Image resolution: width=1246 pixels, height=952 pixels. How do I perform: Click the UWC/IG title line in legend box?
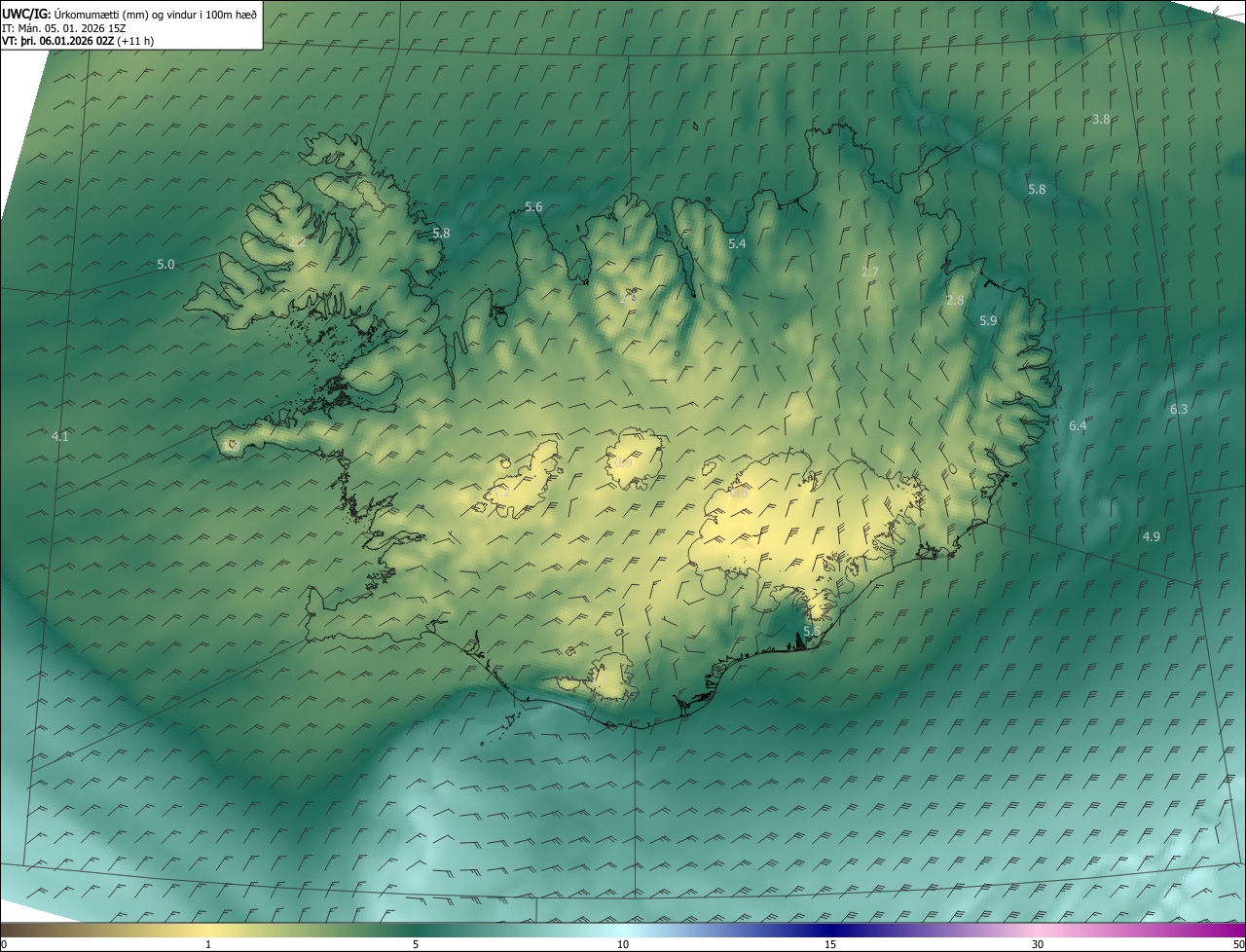(129, 15)
